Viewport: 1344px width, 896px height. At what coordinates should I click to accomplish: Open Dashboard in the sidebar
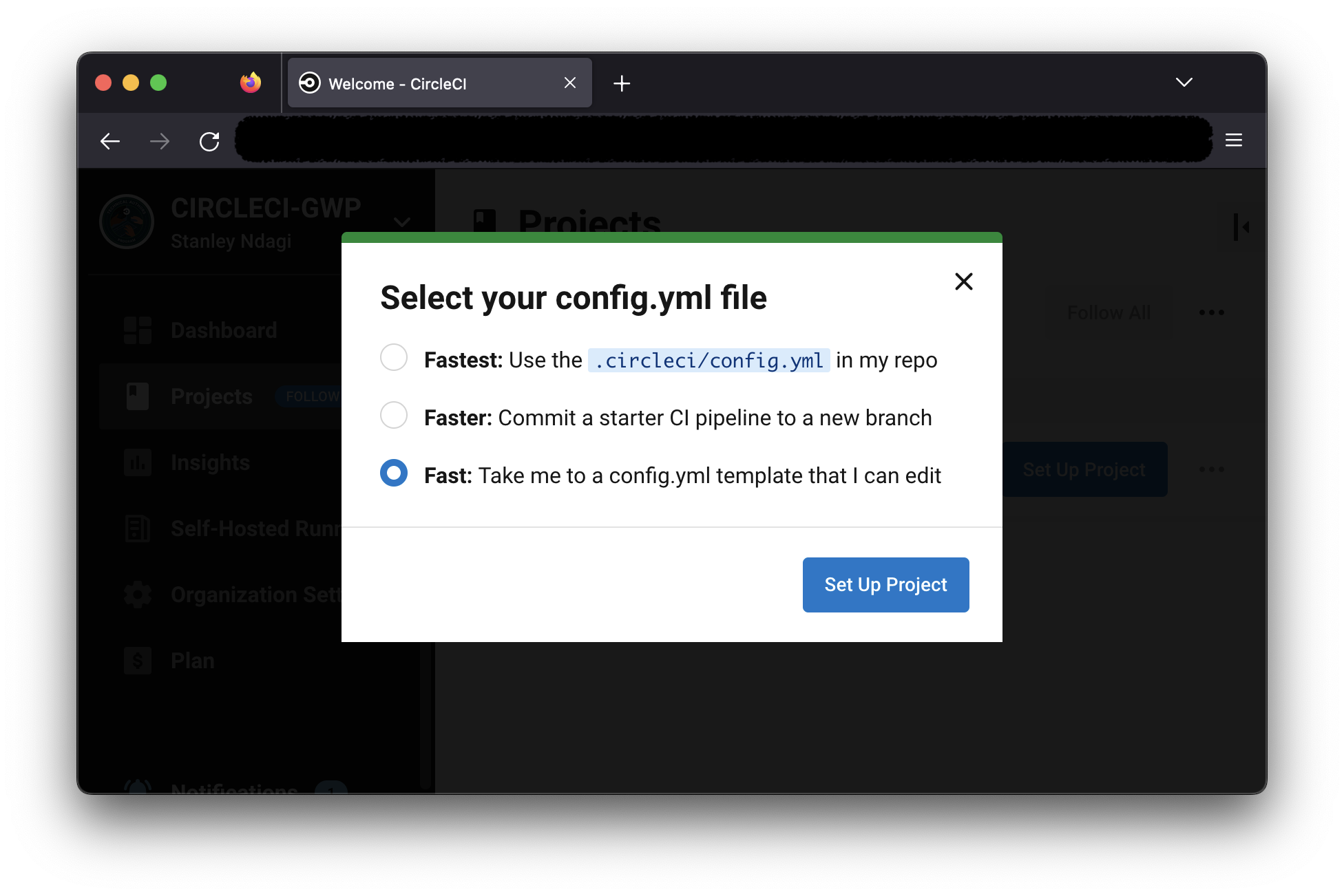point(224,330)
